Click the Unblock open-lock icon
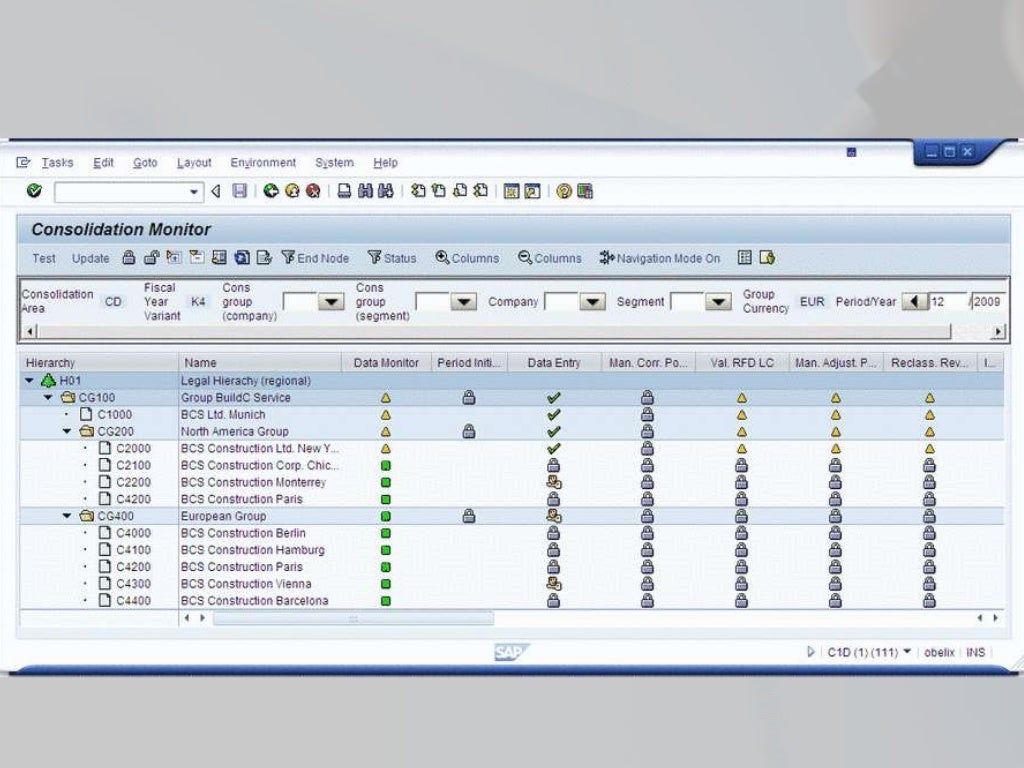The height and width of the screenshot is (768, 1024). (x=152, y=258)
